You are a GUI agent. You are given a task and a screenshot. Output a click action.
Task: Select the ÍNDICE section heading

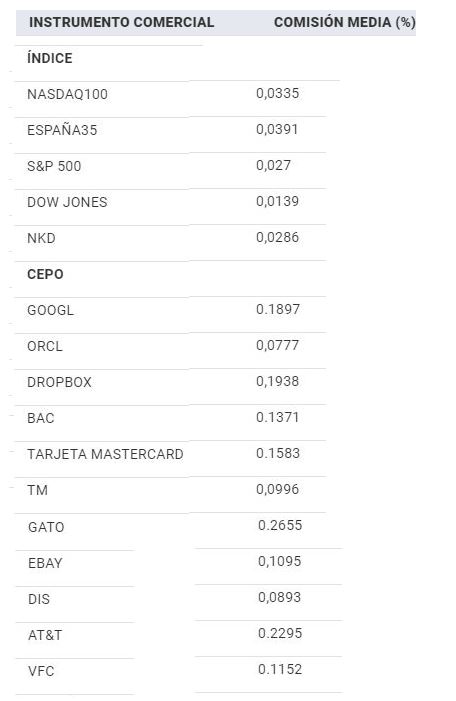pyautogui.click(x=50, y=58)
